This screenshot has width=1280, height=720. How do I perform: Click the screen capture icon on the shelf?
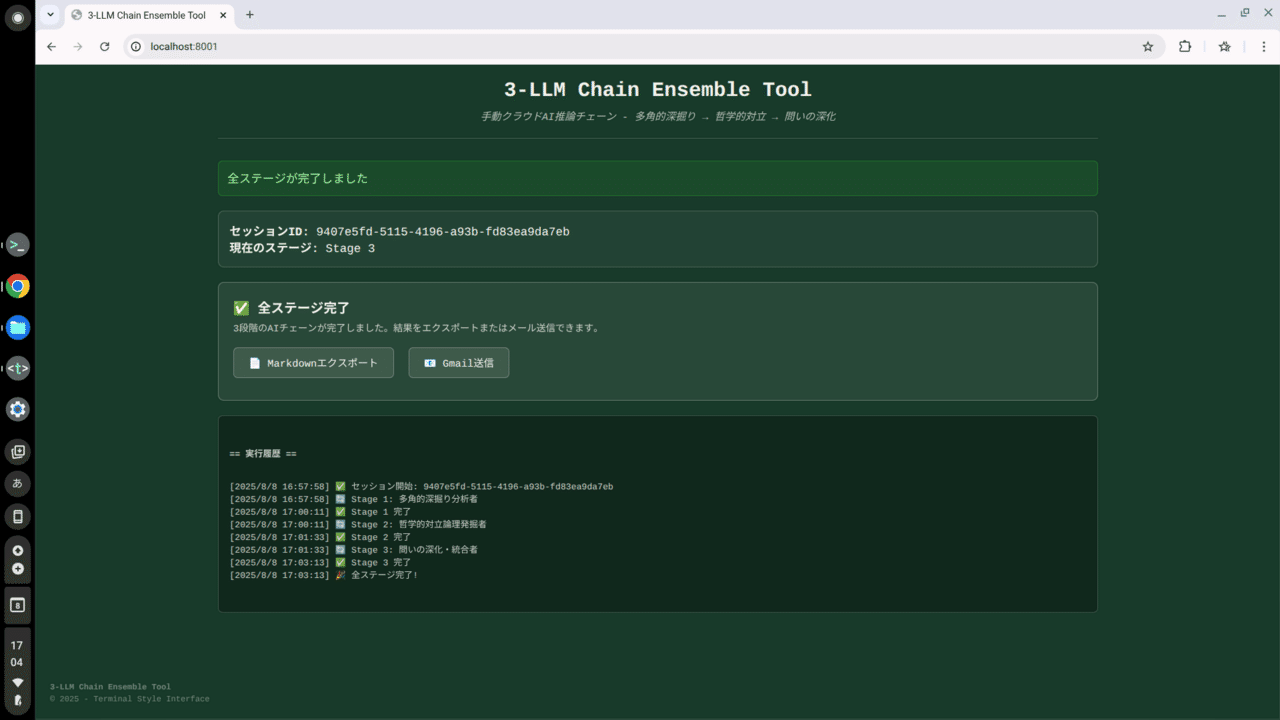[x=17, y=451]
